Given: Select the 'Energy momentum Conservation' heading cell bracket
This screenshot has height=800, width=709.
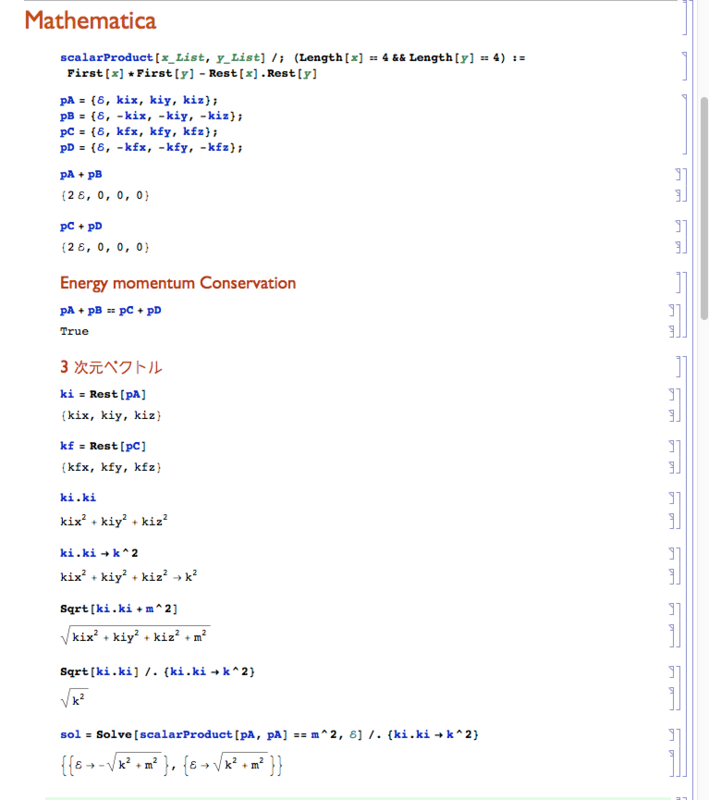Looking at the screenshot, I should tap(679, 283).
